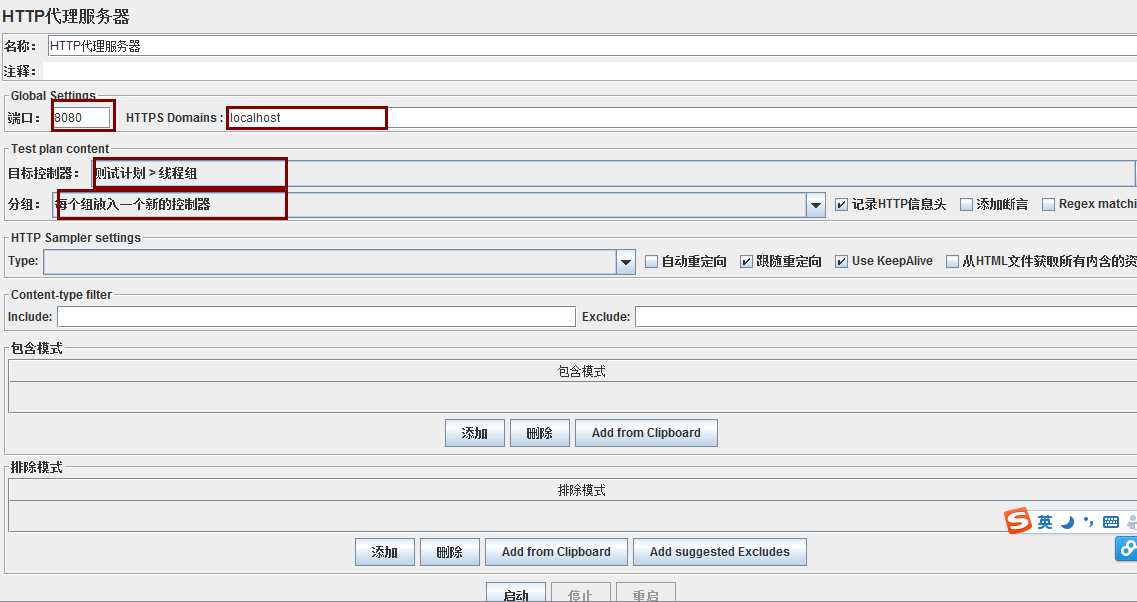The width and height of the screenshot is (1137, 602).
Task: Click the Sogou punctuation mode icon
Action: [1088, 522]
